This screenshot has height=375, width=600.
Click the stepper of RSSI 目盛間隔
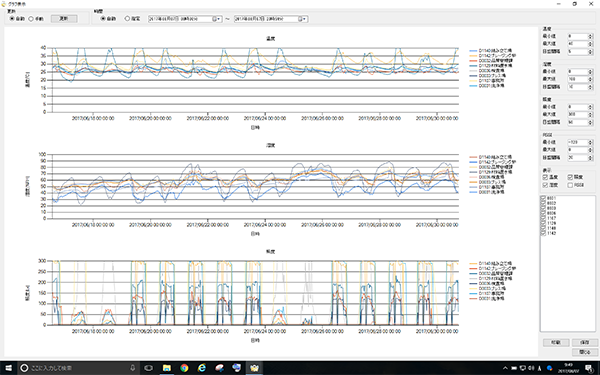590,158
